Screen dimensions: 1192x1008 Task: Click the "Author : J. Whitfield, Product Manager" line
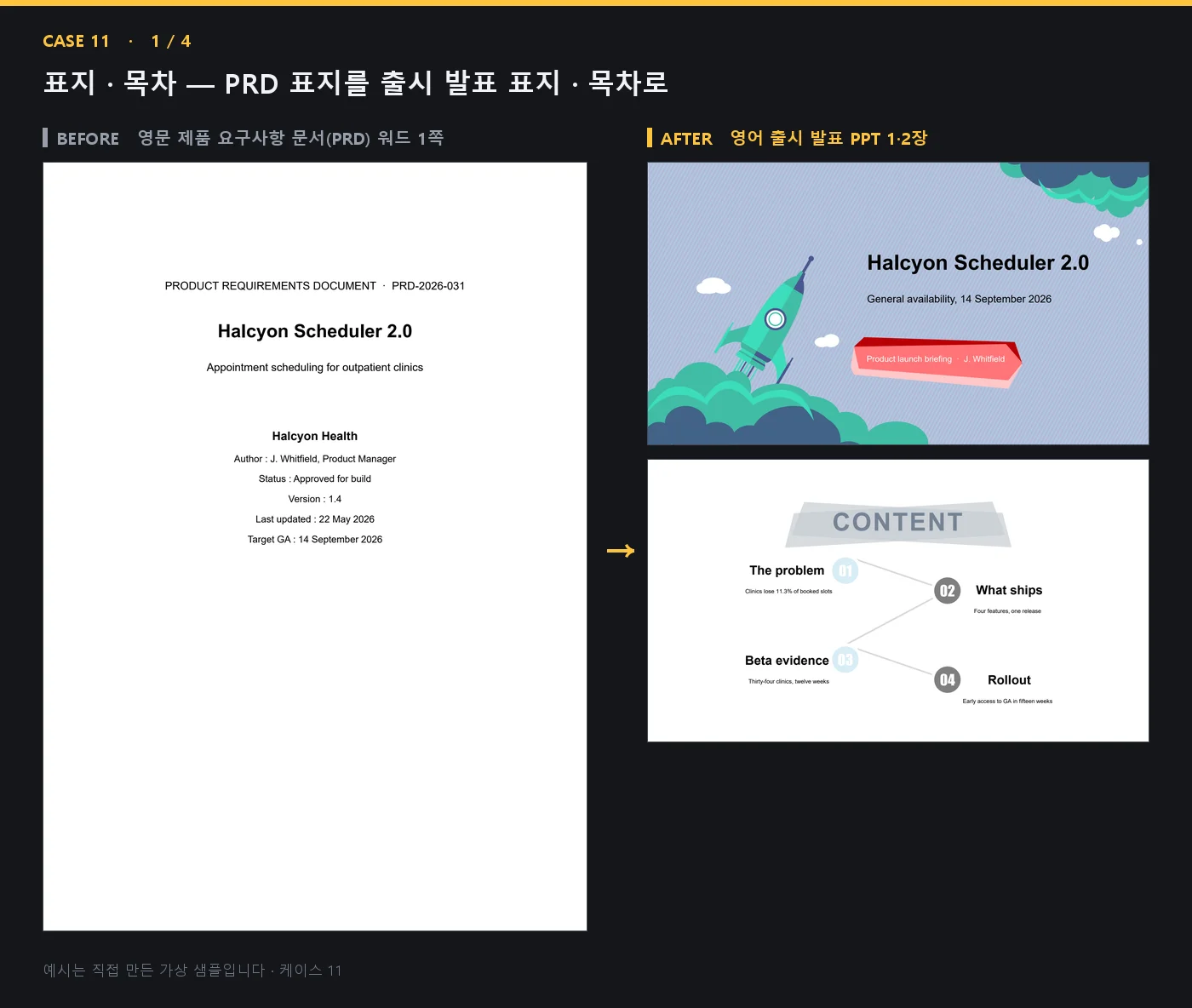point(315,459)
